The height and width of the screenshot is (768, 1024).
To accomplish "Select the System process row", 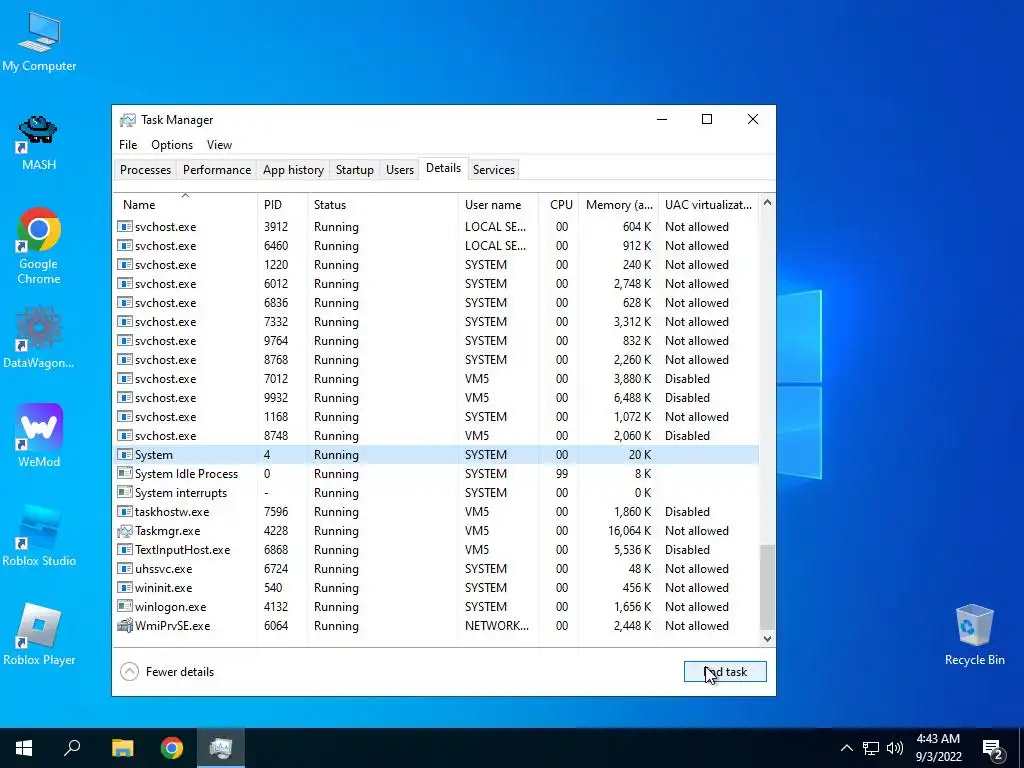I will pyautogui.click(x=436, y=455).
